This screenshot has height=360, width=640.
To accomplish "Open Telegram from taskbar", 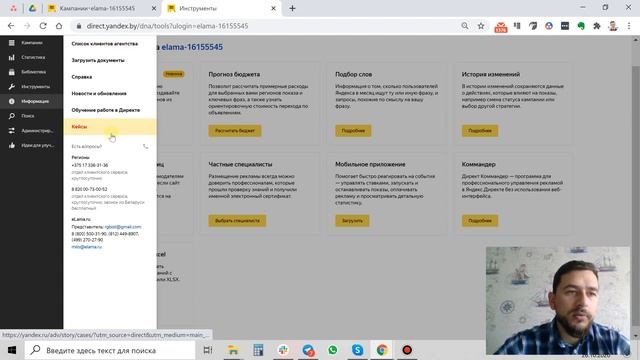I will (x=308, y=350).
